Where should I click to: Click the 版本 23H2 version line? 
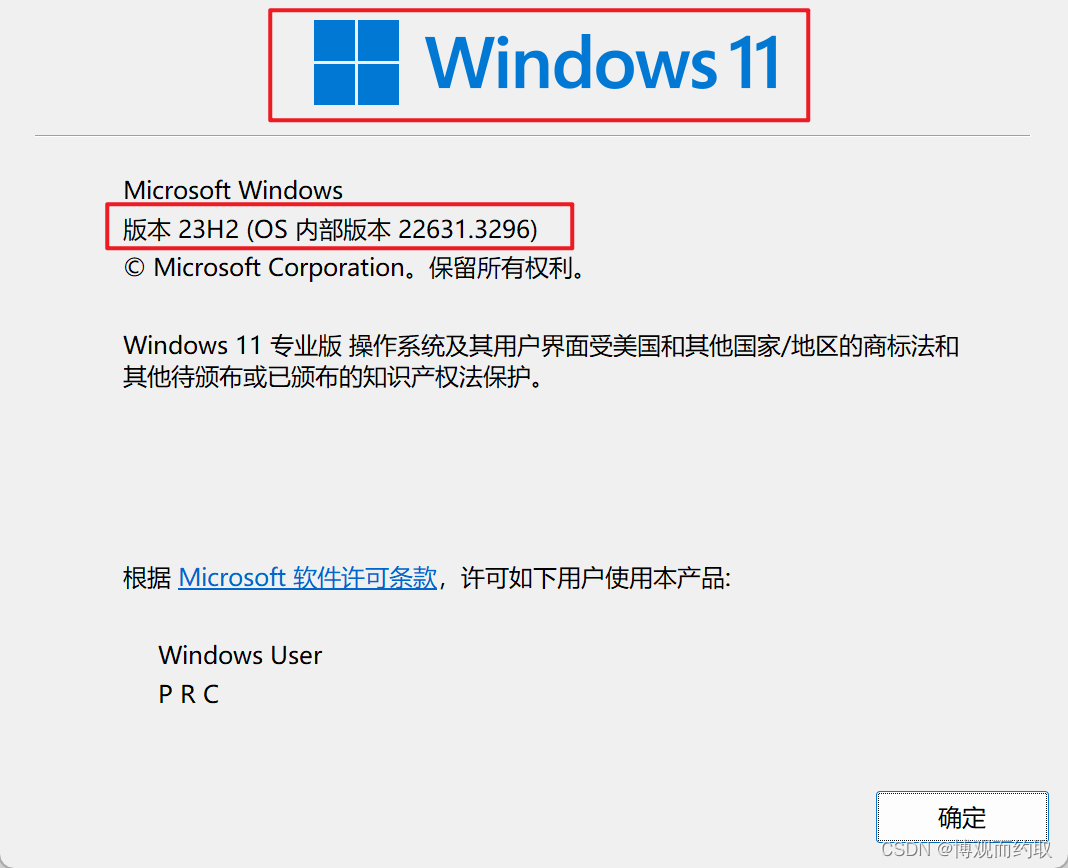330,230
